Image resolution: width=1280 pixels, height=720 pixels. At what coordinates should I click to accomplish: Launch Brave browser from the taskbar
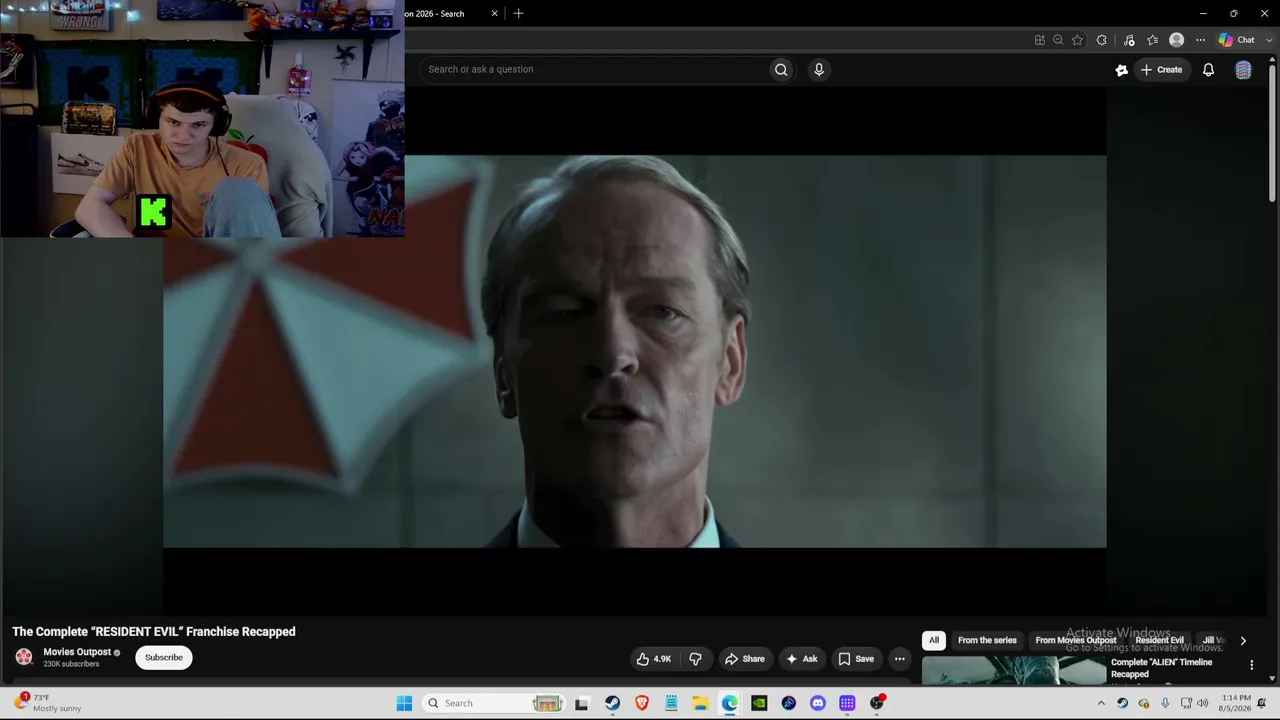(642, 703)
